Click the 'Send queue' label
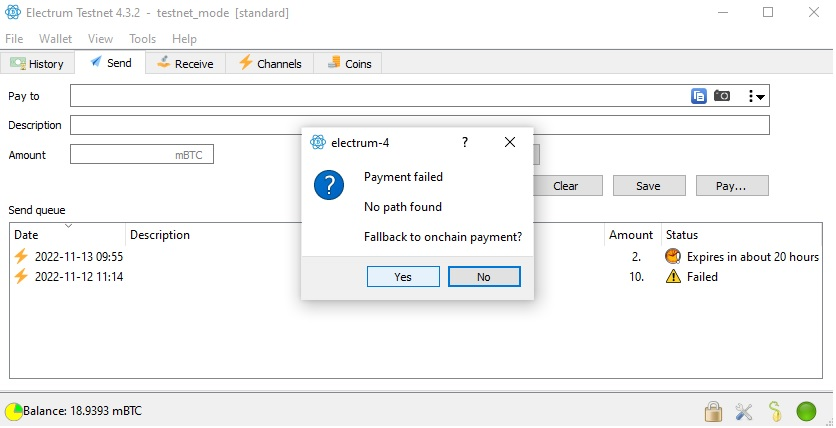Image resolution: width=836 pixels, height=428 pixels. pyautogui.click(x=37, y=210)
